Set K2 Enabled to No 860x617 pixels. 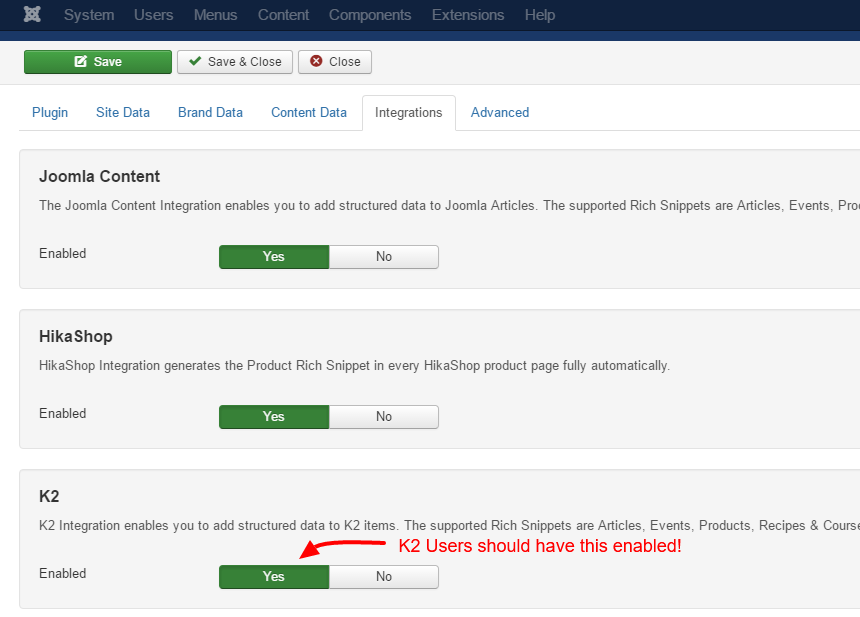pyautogui.click(x=384, y=577)
